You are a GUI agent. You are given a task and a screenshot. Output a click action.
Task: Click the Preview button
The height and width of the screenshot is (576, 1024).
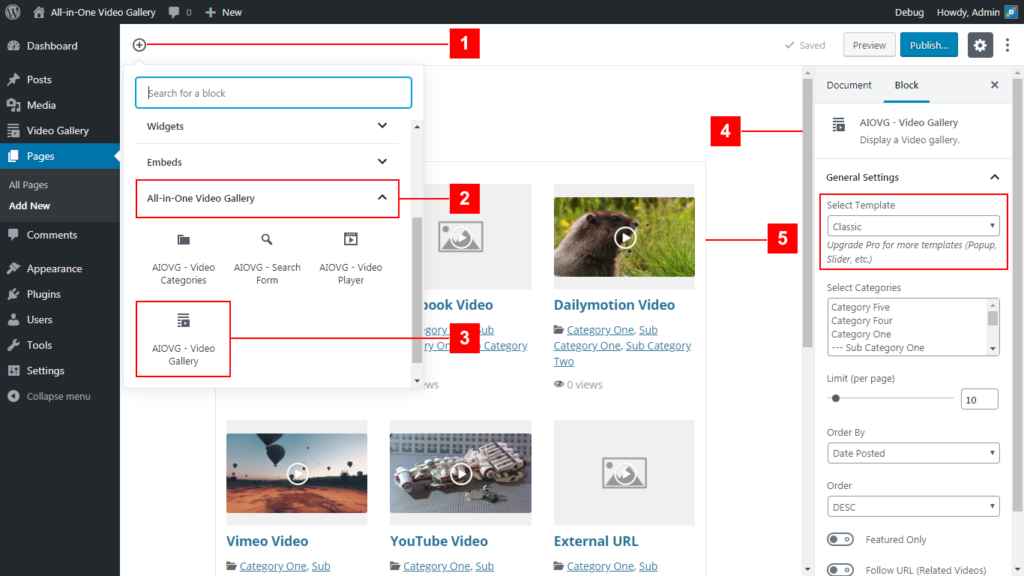tap(869, 45)
